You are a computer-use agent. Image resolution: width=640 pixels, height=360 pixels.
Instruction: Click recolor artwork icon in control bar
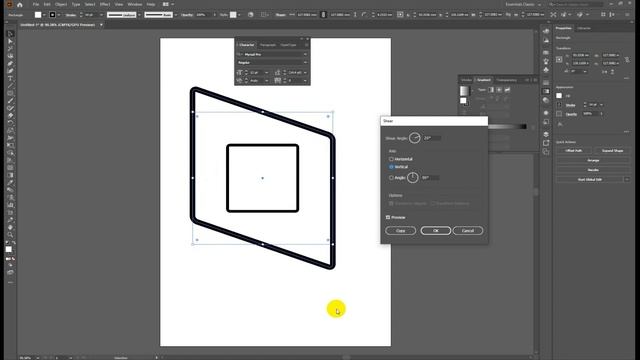[x=251, y=15]
